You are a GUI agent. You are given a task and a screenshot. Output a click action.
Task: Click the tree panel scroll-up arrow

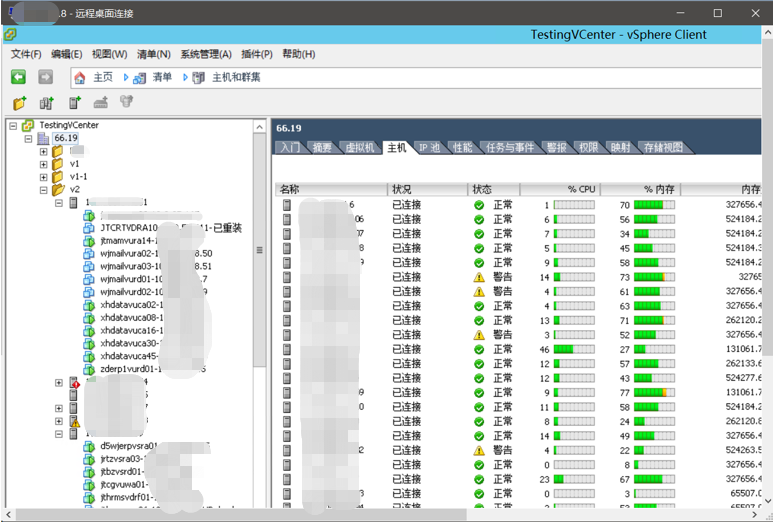point(260,125)
